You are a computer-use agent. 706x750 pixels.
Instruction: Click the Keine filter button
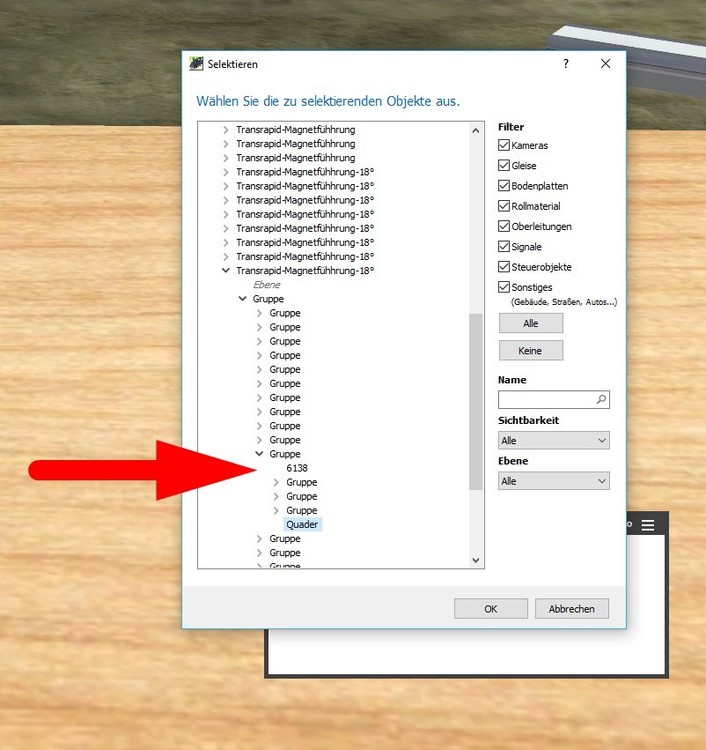point(531,351)
